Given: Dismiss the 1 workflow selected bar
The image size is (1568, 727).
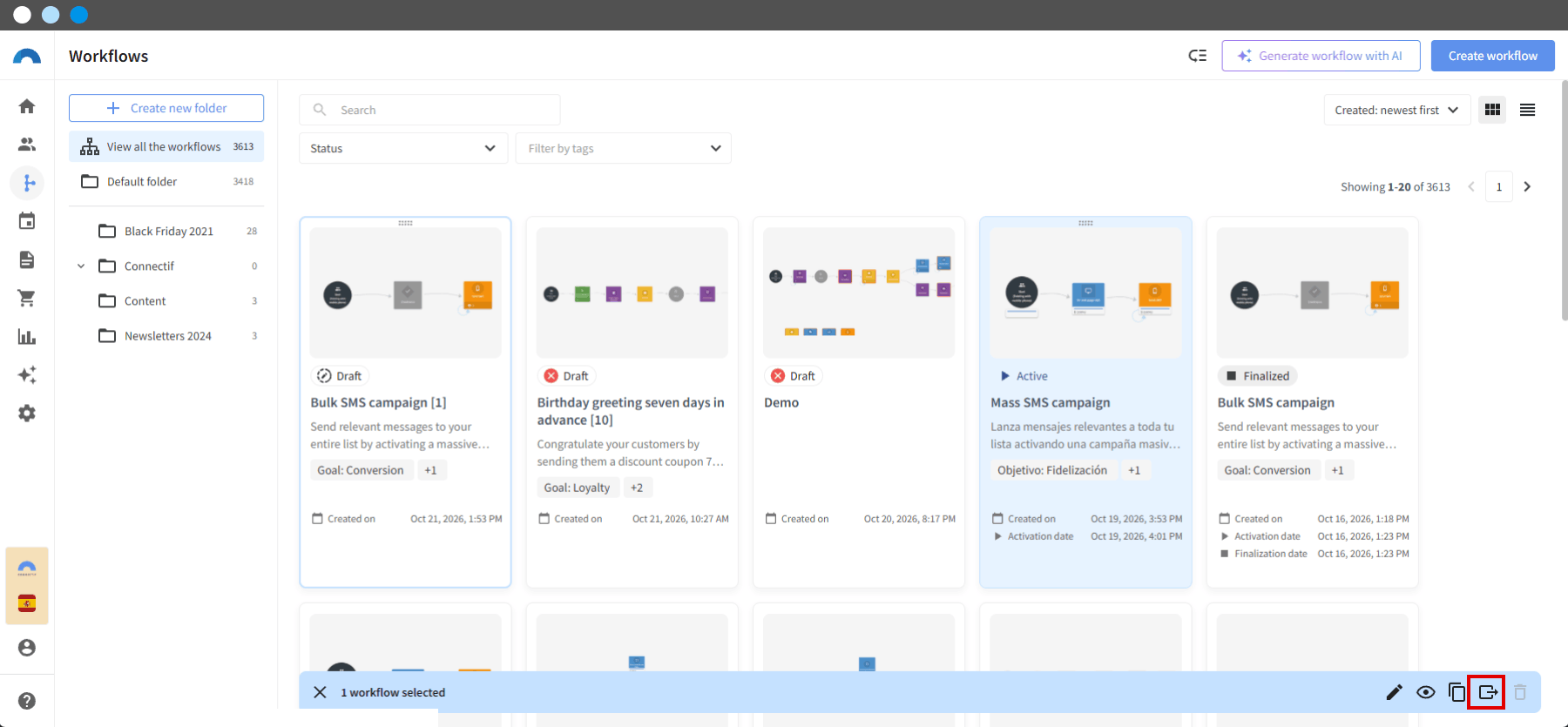Looking at the screenshot, I should pos(320,692).
